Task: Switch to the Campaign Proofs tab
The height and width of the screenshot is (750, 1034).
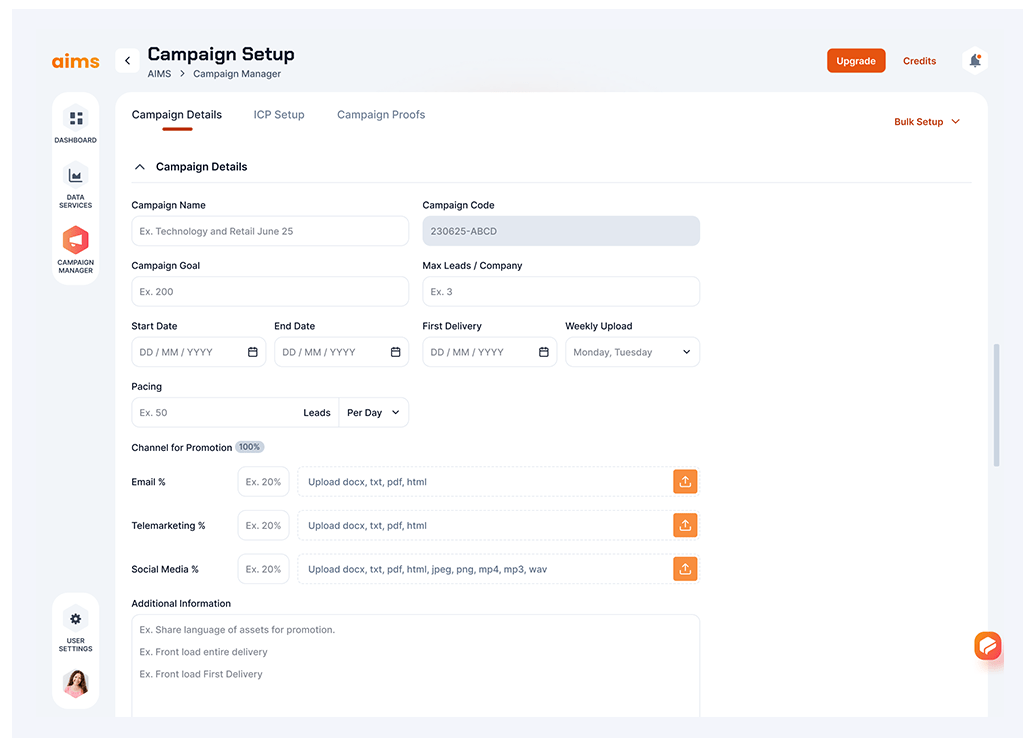Action: pyautogui.click(x=381, y=115)
